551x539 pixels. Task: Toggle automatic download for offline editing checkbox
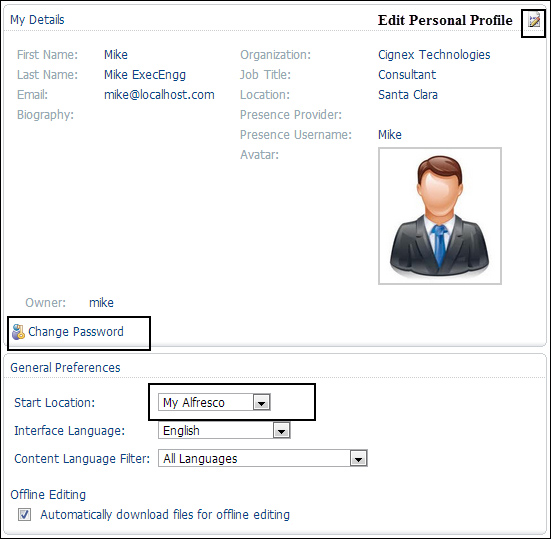pos(24,515)
